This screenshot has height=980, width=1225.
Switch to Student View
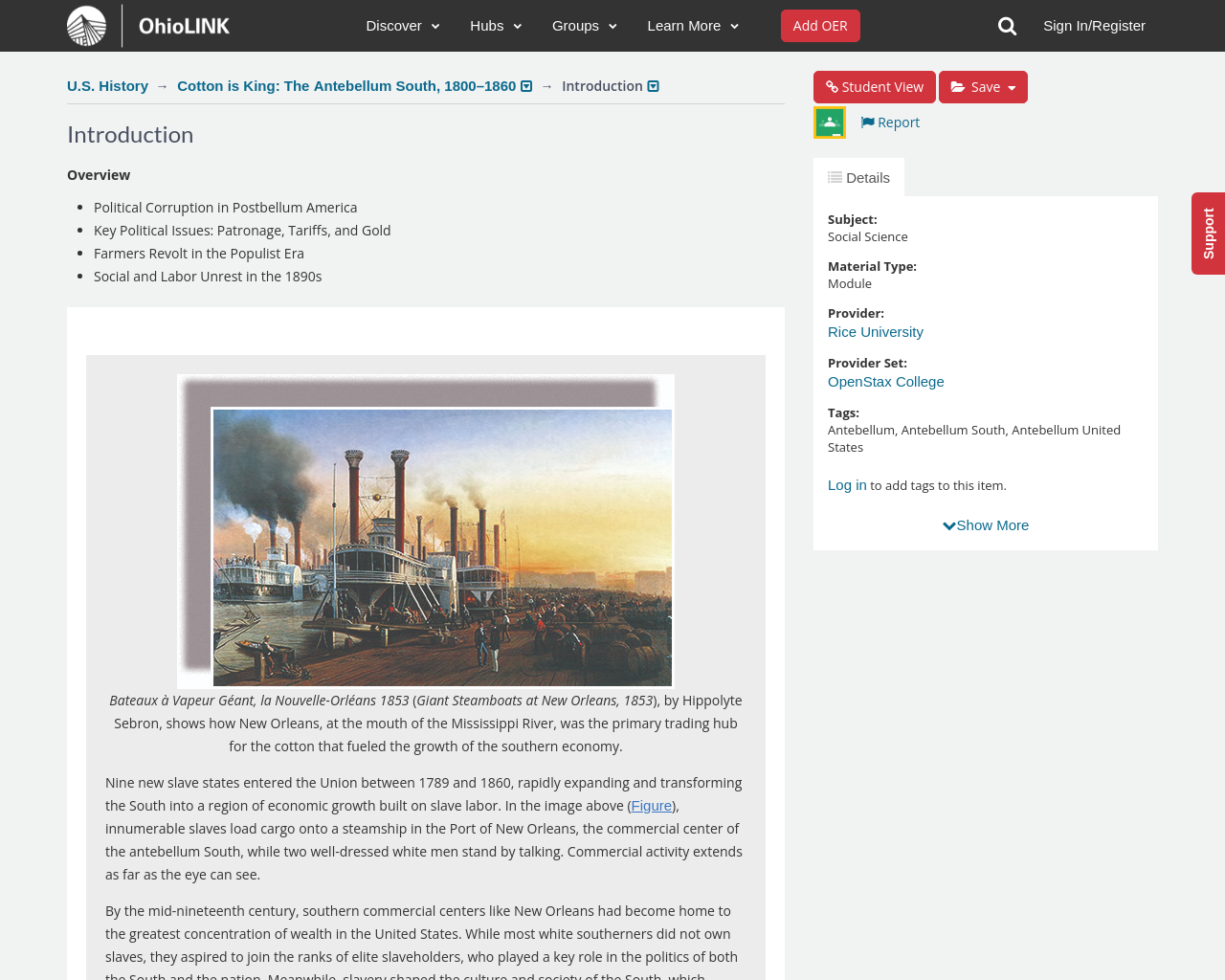875,87
